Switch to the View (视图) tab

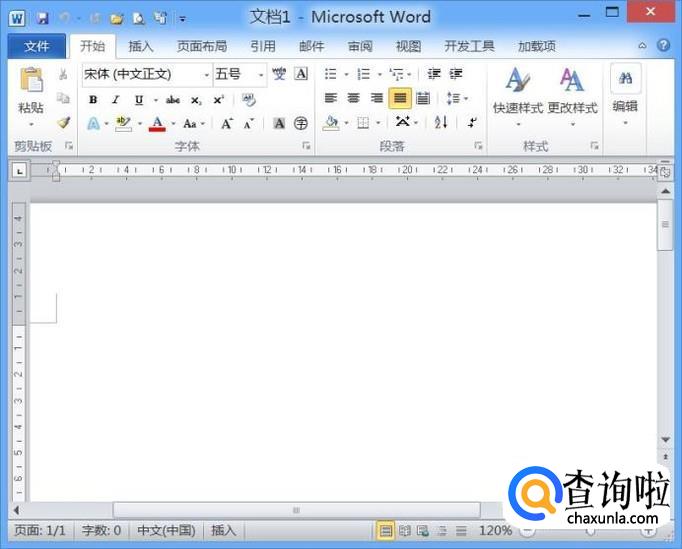coord(408,46)
